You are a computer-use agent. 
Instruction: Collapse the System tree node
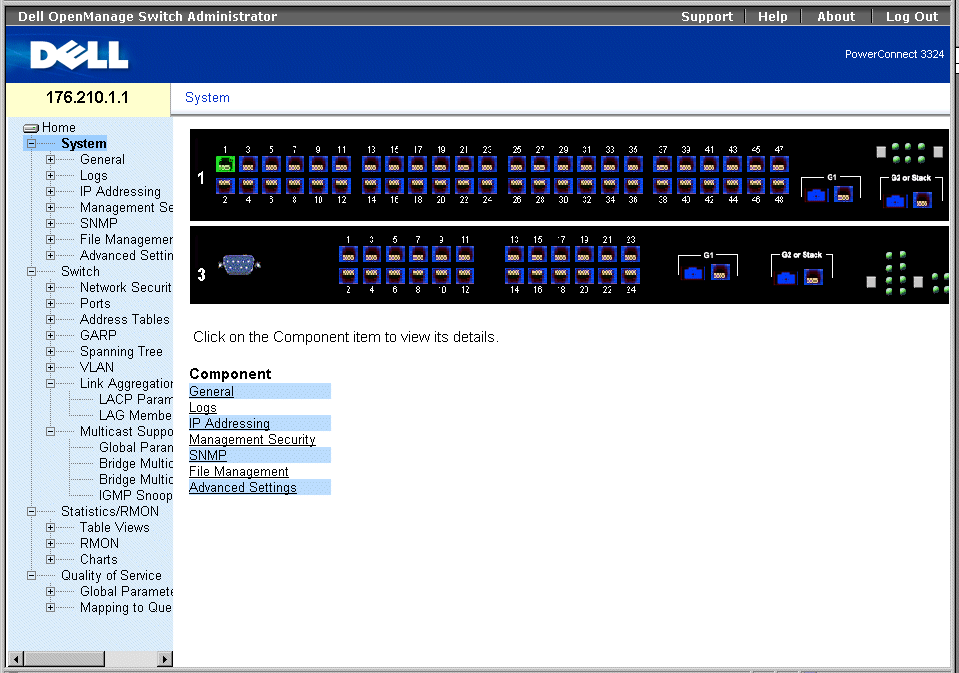coord(31,144)
